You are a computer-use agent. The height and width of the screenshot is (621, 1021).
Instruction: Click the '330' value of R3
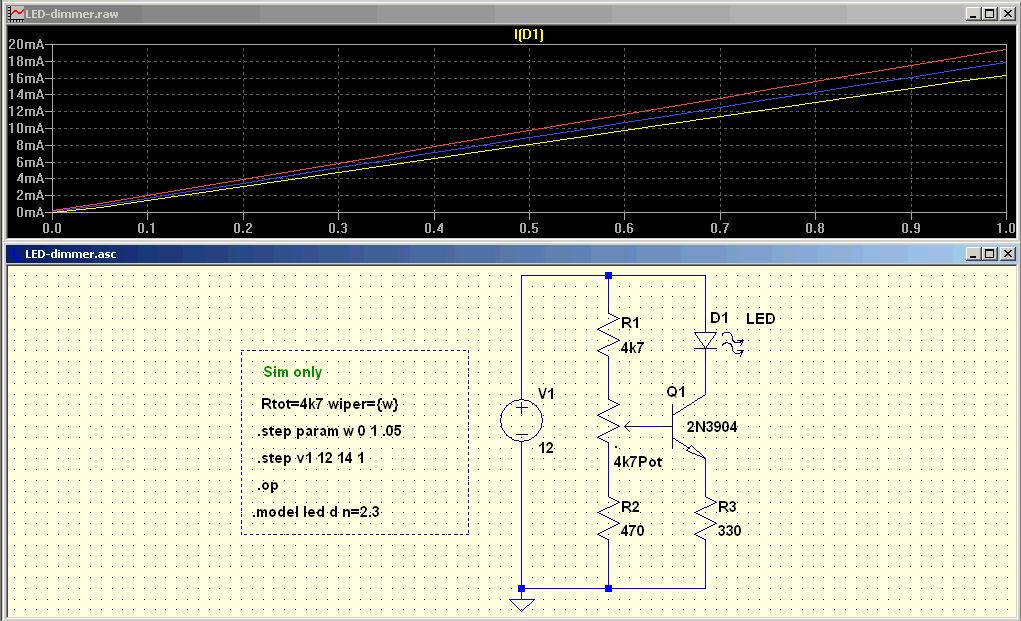729,531
